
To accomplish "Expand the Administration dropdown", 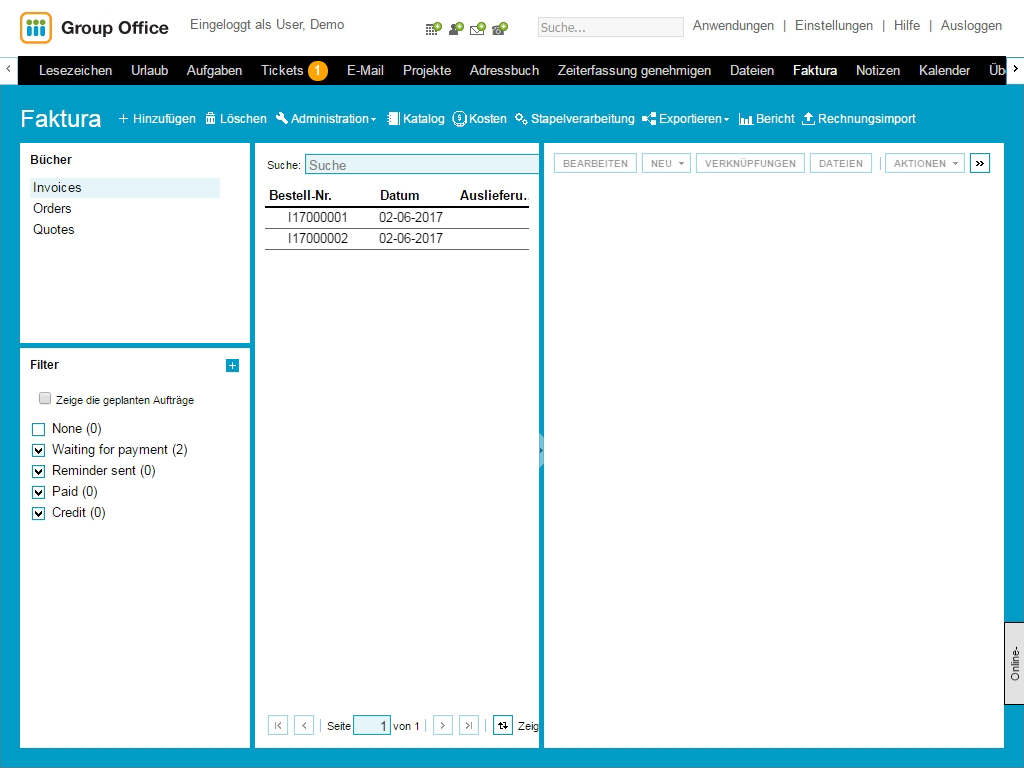I will click(326, 119).
